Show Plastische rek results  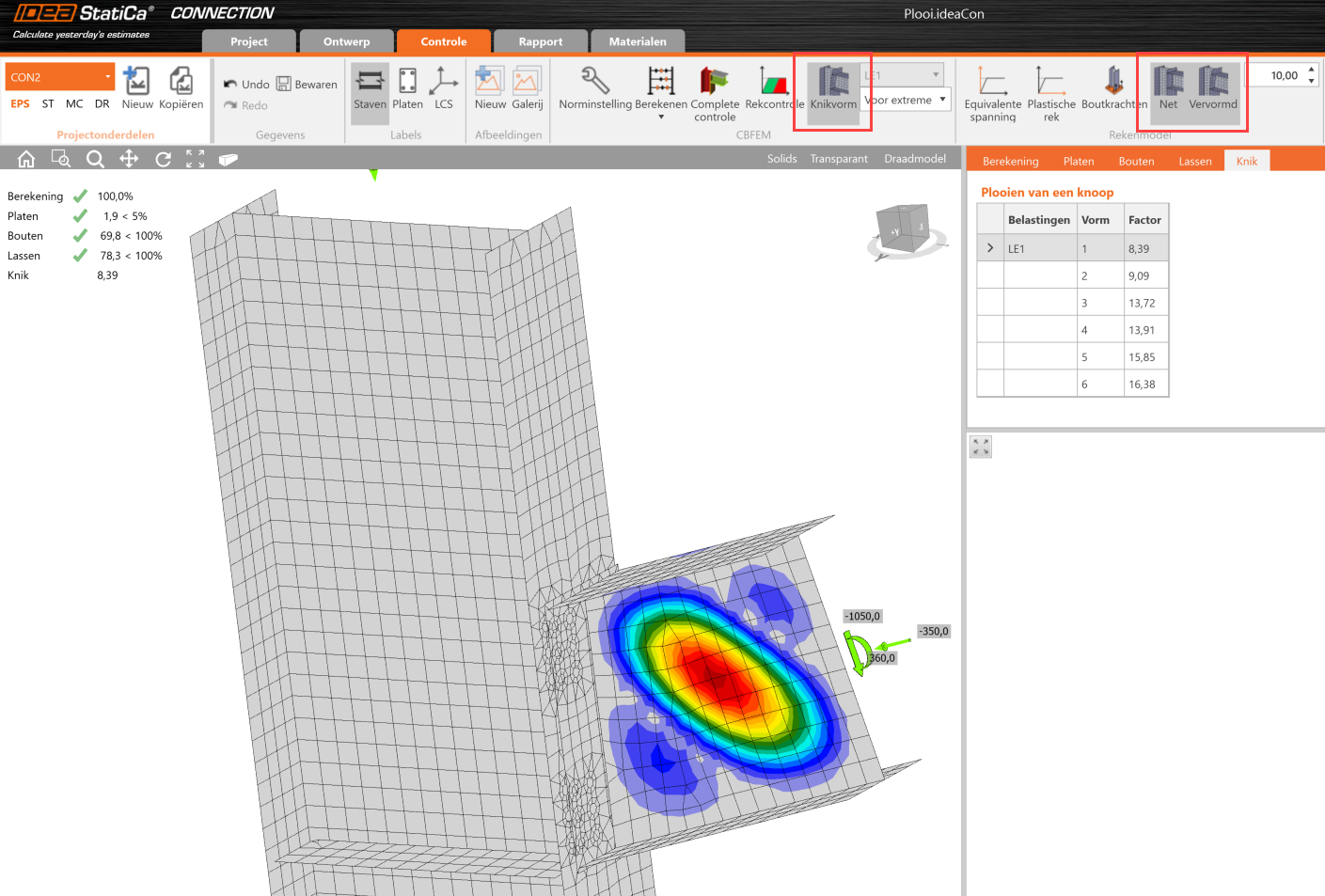tap(1050, 82)
